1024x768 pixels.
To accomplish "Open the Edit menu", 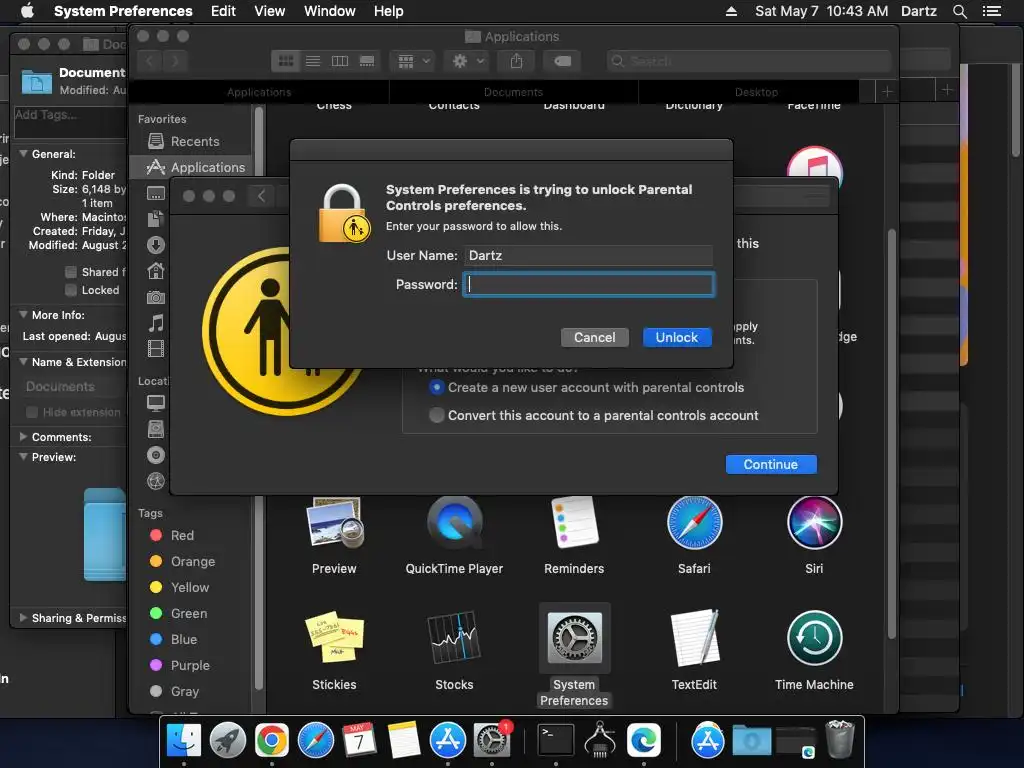I will [223, 11].
